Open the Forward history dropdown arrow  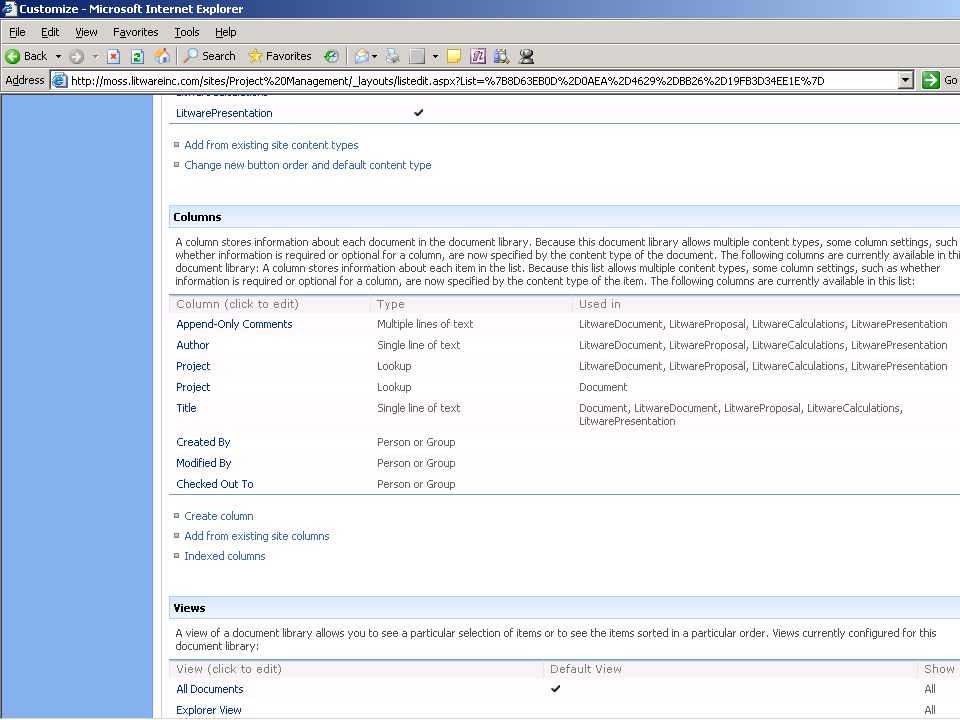click(x=95, y=56)
